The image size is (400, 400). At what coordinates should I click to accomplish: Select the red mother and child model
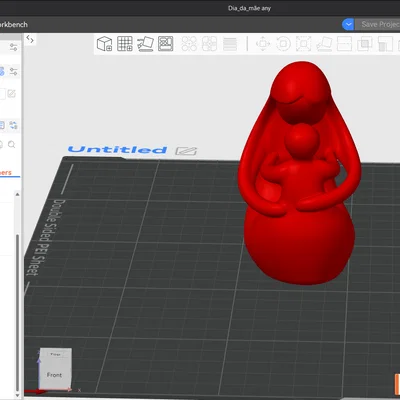pyautogui.click(x=299, y=173)
